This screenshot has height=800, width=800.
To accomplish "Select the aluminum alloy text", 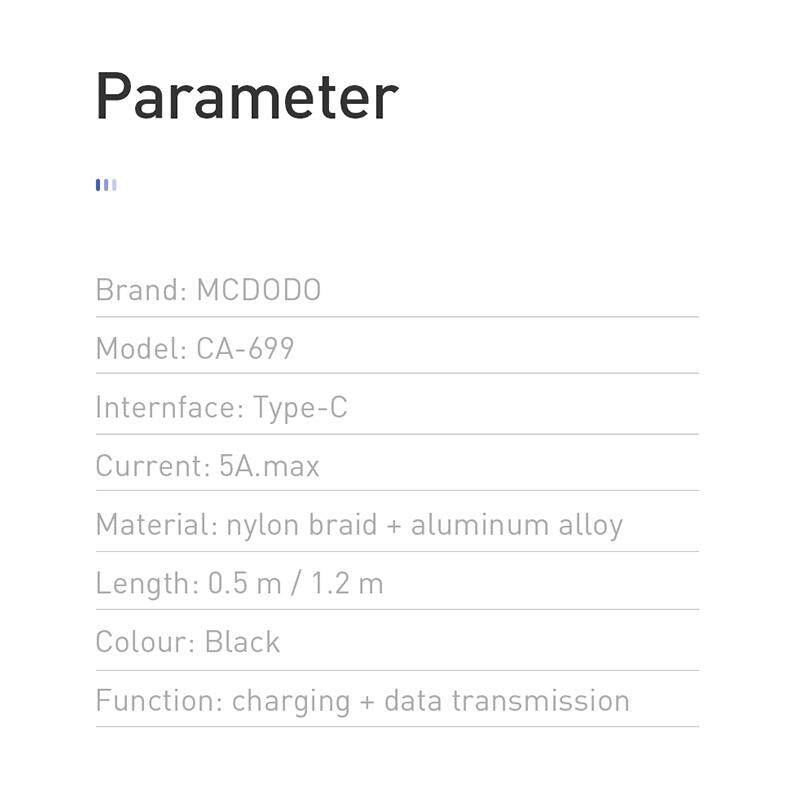I will click(x=517, y=525).
